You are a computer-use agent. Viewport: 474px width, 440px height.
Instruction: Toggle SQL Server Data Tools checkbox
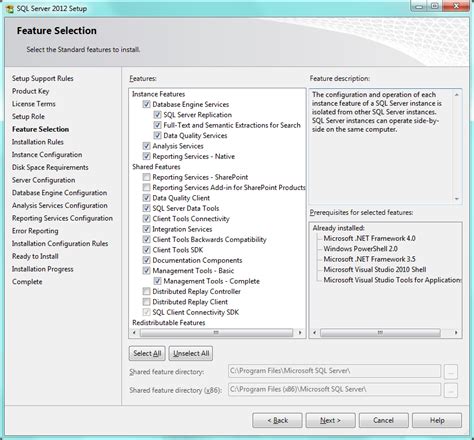(146, 208)
